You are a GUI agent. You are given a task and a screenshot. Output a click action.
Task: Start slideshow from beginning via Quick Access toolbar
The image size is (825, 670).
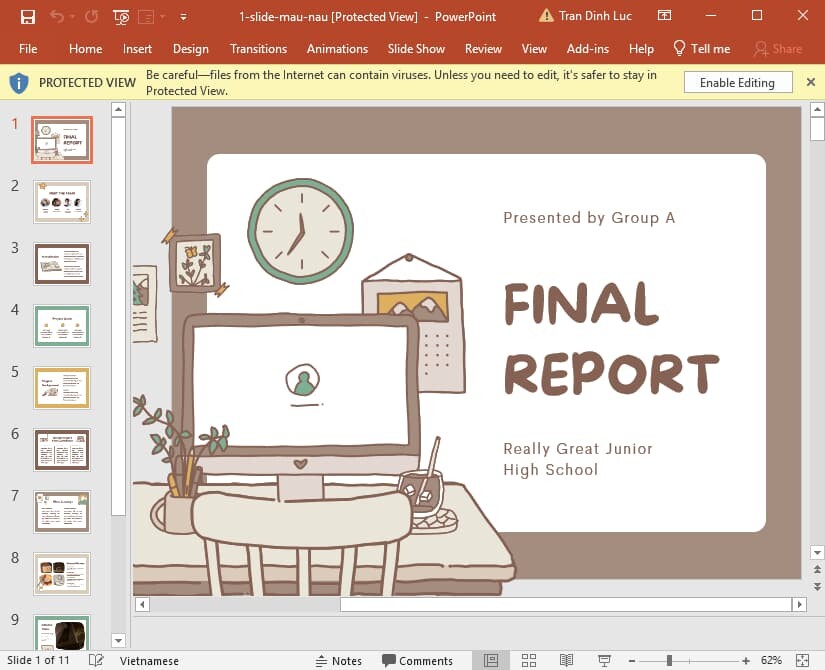point(120,16)
